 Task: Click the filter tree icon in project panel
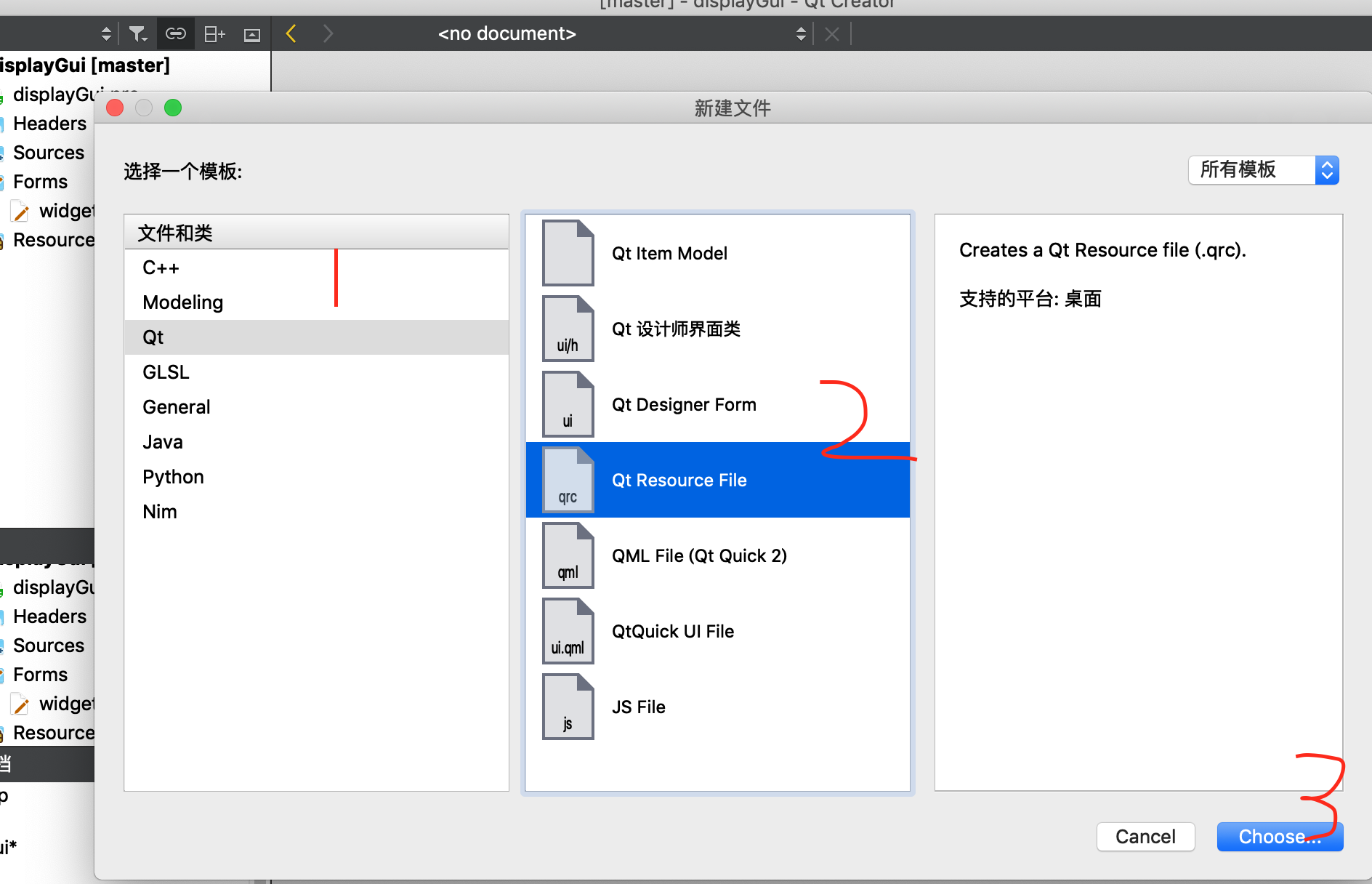tap(138, 33)
